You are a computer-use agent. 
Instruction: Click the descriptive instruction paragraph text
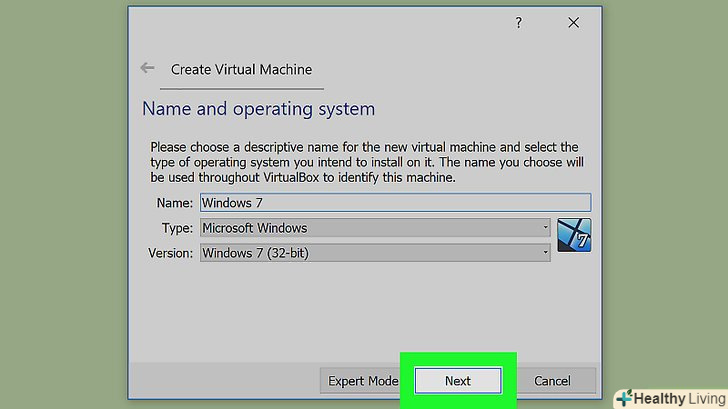click(366, 162)
